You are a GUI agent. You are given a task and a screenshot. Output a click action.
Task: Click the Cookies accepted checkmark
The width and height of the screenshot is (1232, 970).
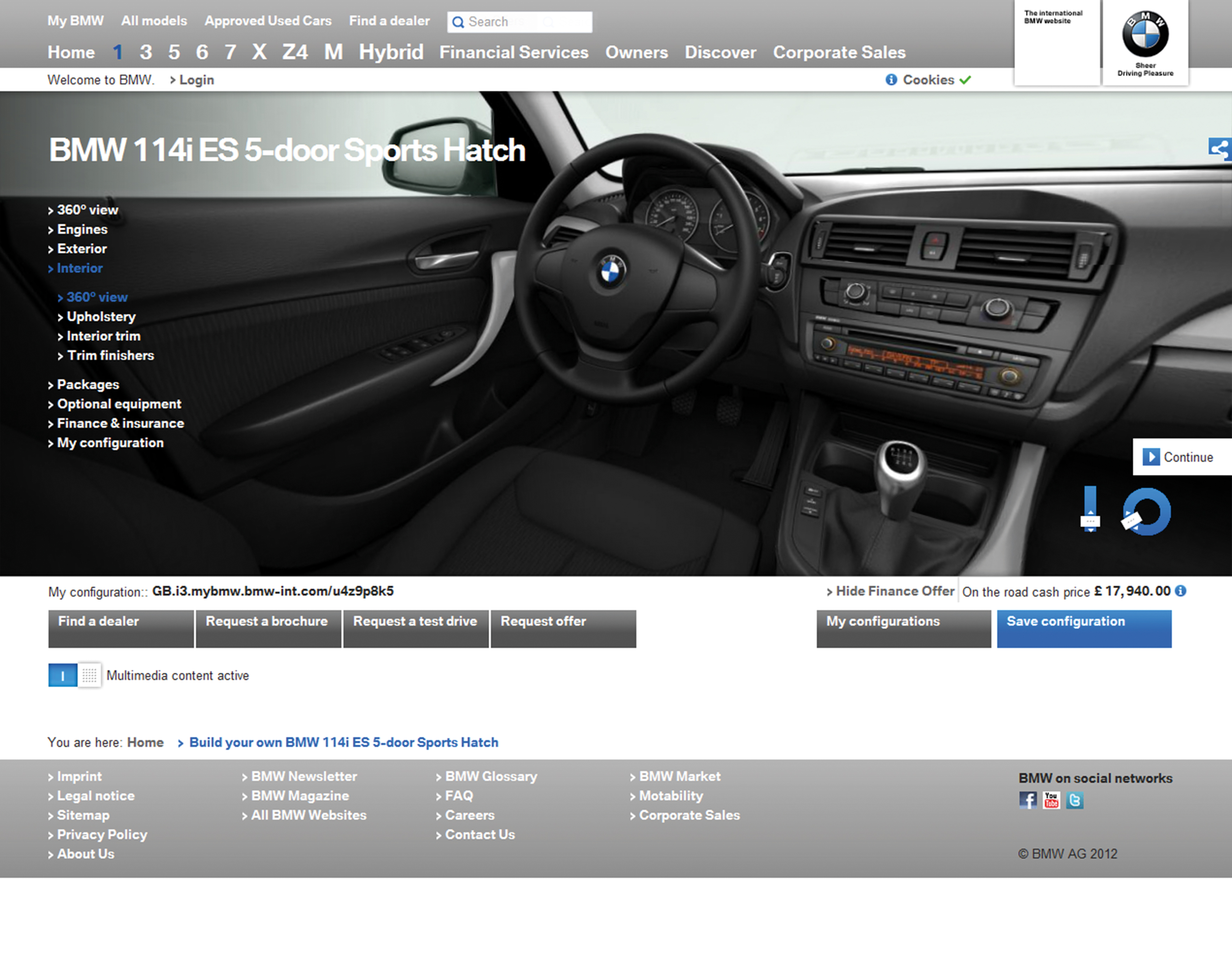[x=965, y=79]
